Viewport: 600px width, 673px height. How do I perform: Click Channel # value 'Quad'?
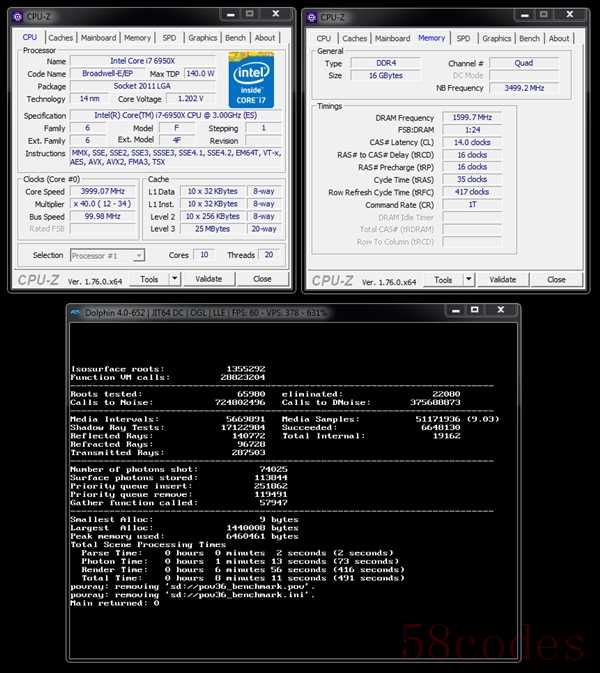coord(524,63)
